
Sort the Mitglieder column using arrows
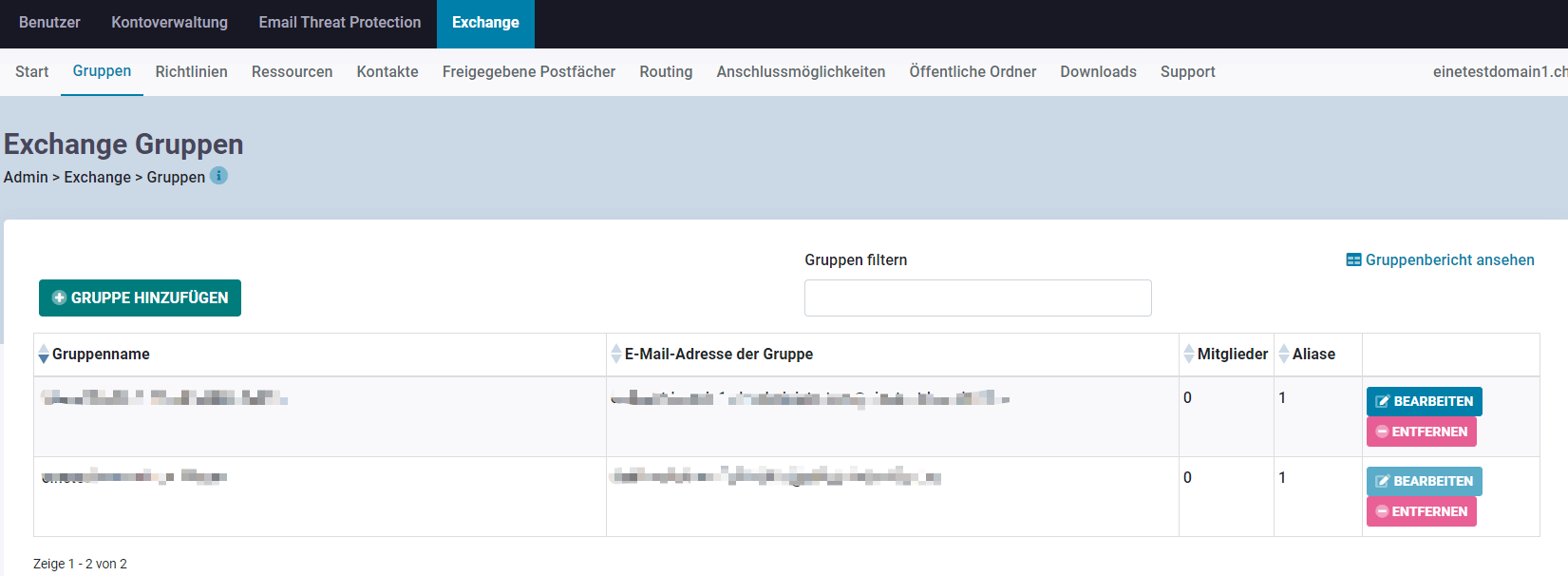pyautogui.click(x=1188, y=355)
